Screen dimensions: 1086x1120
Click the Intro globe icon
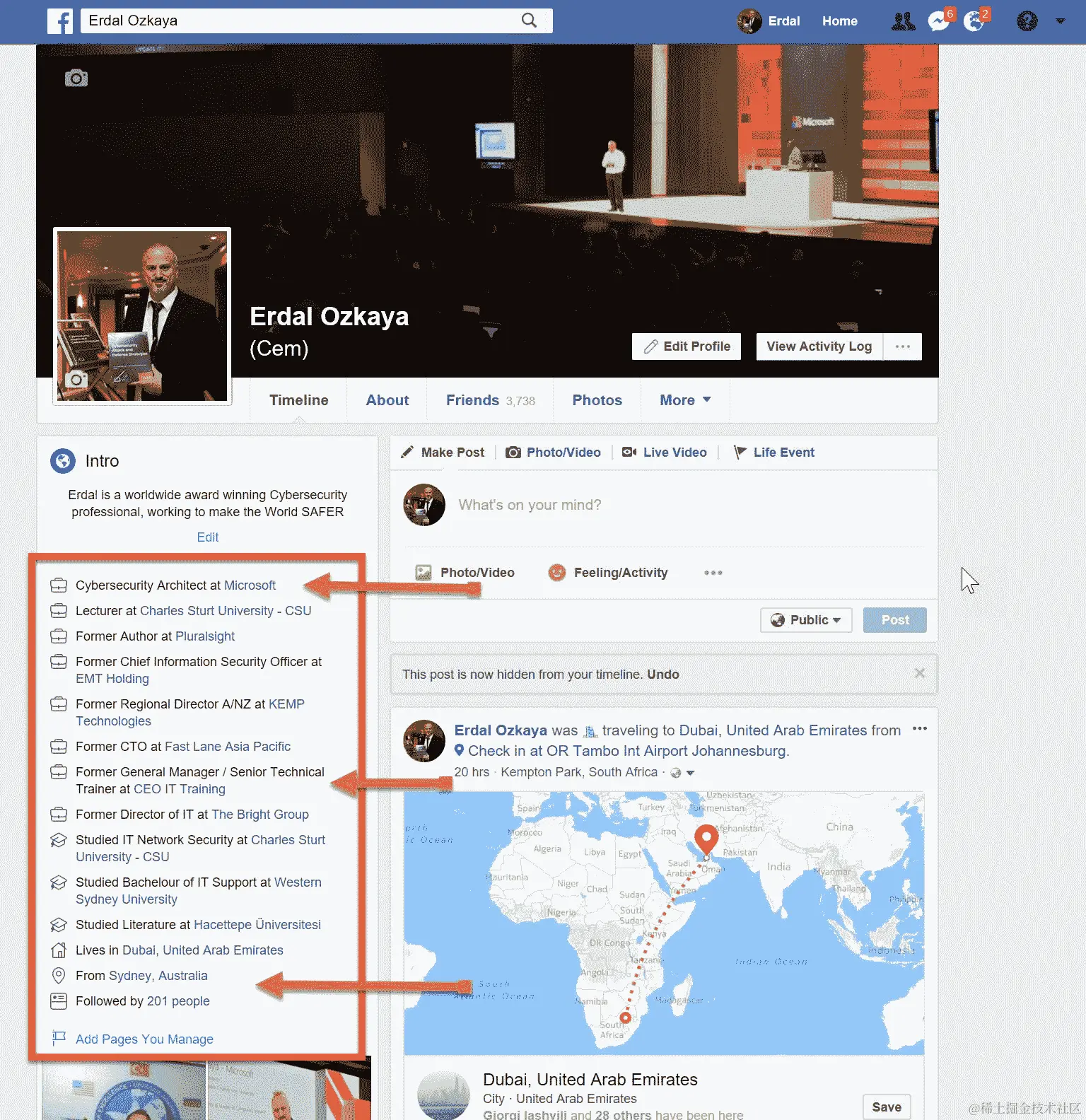tap(63, 461)
